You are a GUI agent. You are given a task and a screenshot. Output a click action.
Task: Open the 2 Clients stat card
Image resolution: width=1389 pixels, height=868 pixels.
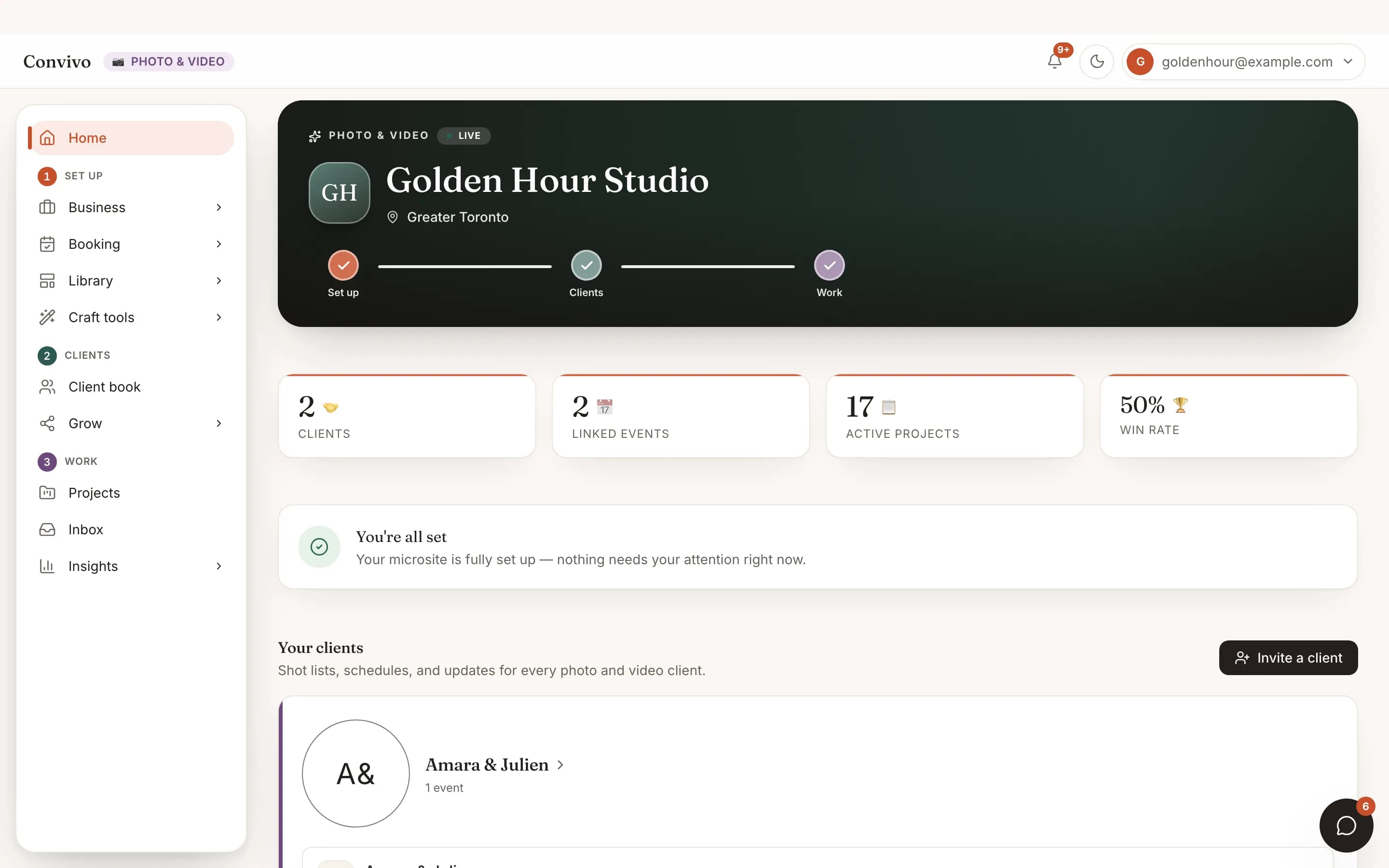tap(407, 416)
